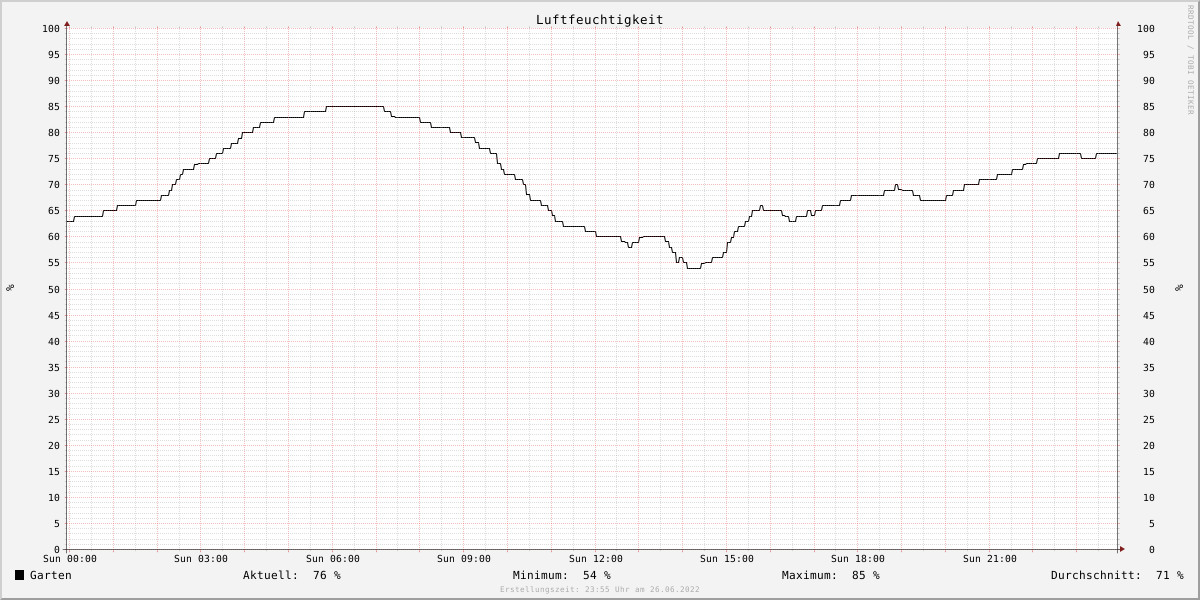Click the Durchschnitt: 71 % value
This screenshot has height=600, width=1200.
(1117, 575)
